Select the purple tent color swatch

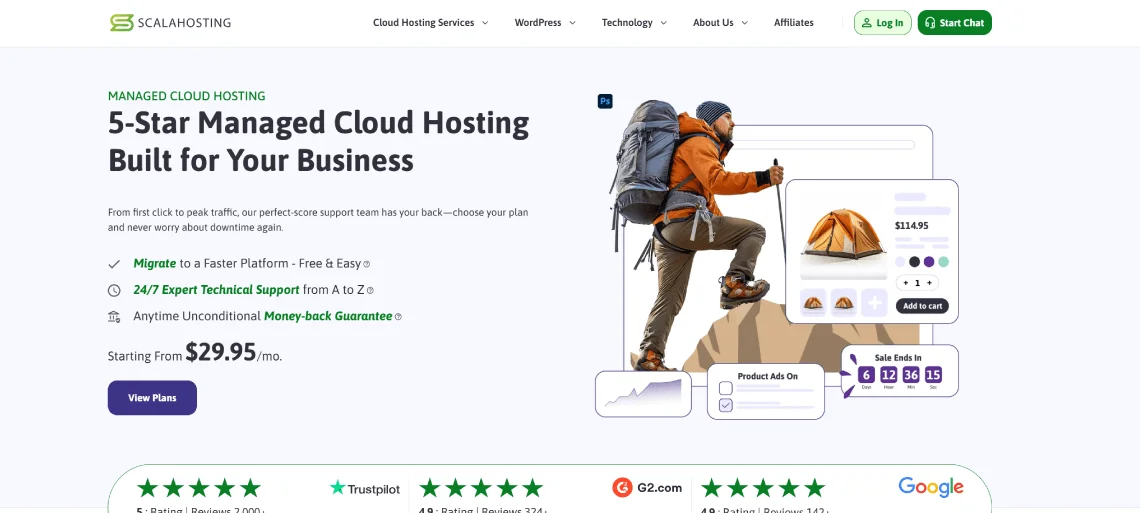929,262
